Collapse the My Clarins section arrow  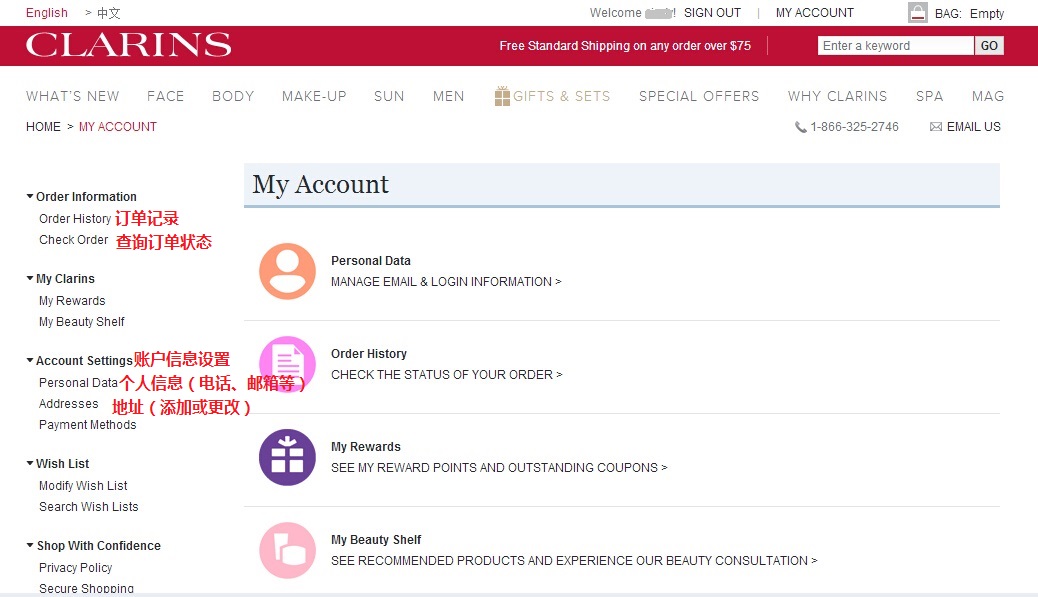[30, 279]
